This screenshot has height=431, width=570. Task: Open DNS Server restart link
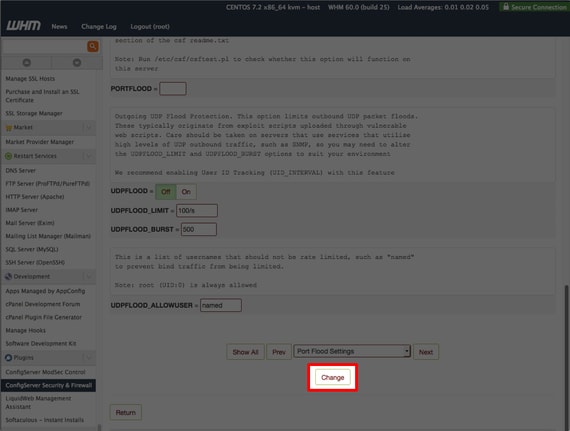(x=20, y=170)
